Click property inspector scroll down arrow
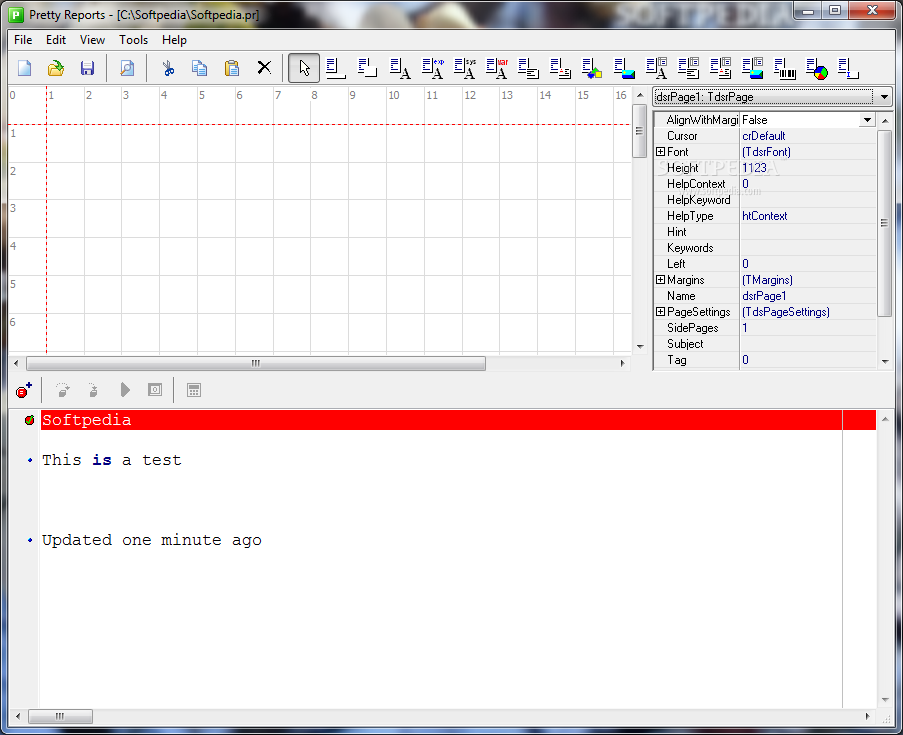Viewport: 903px width, 735px height. [885, 361]
